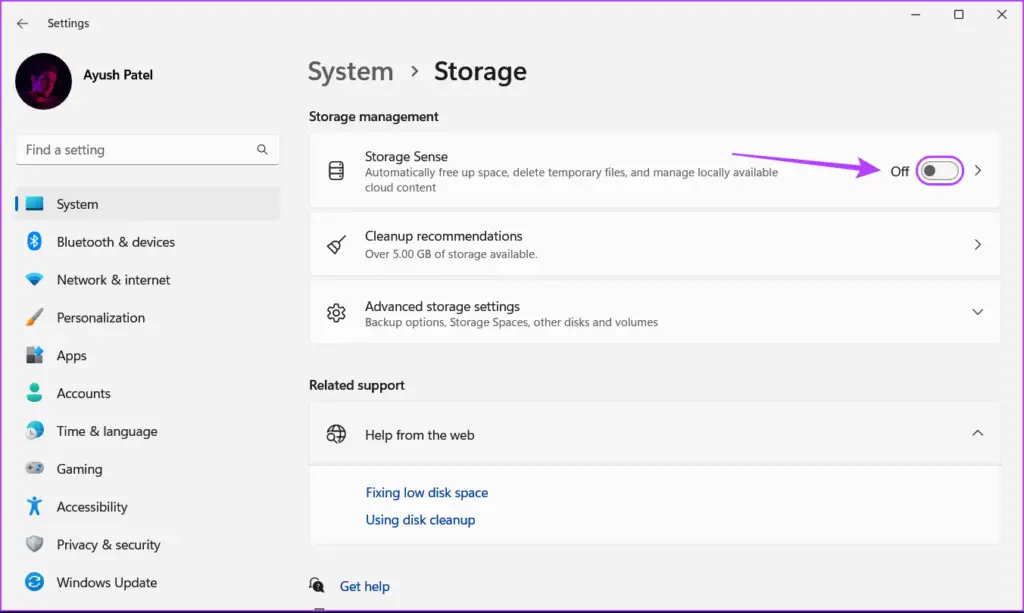The height and width of the screenshot is (613, 1024).
Task: Expand Advanced storage settings
Action: tap(978, 312)
